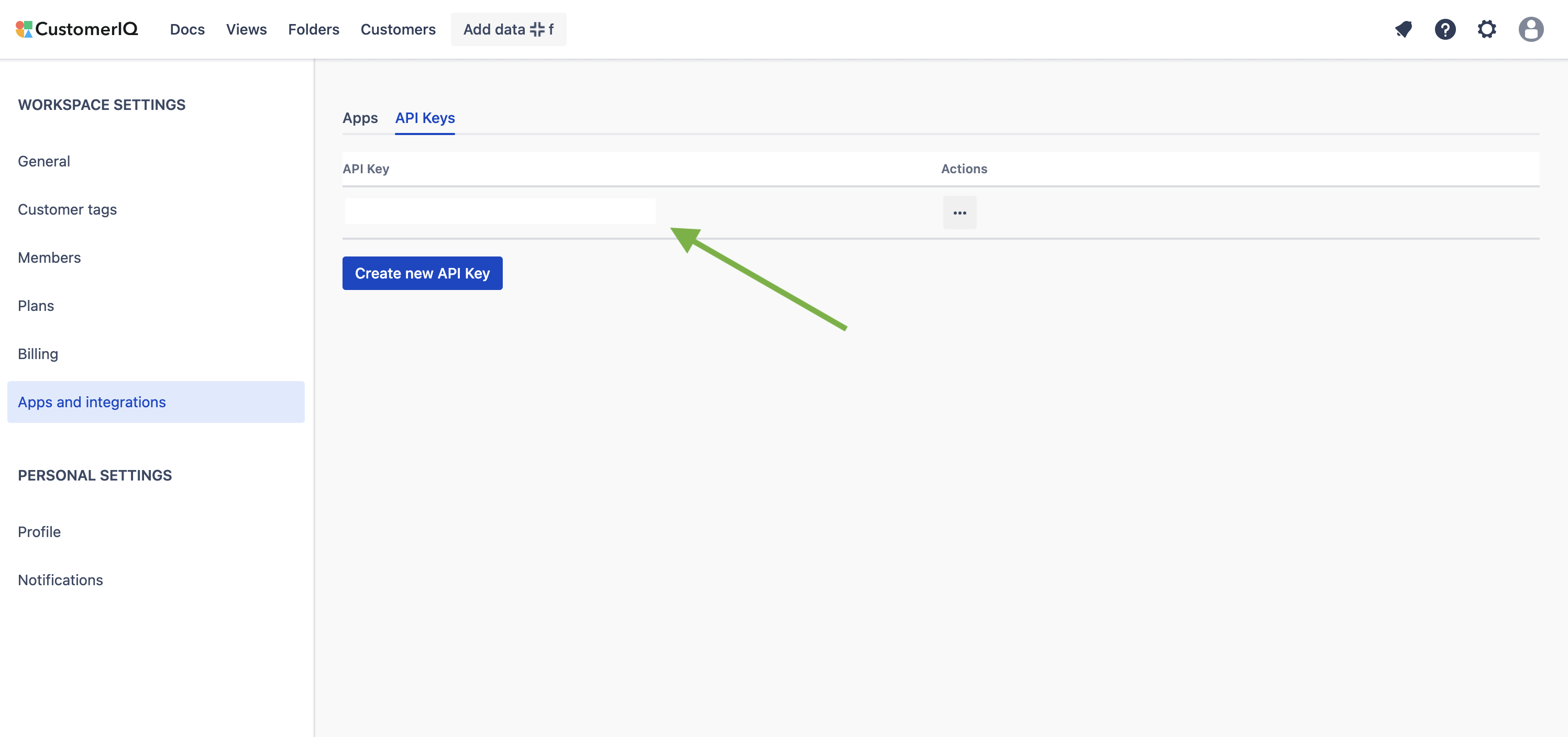Click the API key value field
The width and height of the screenshot is (1568, 737).
coord(500,211)
